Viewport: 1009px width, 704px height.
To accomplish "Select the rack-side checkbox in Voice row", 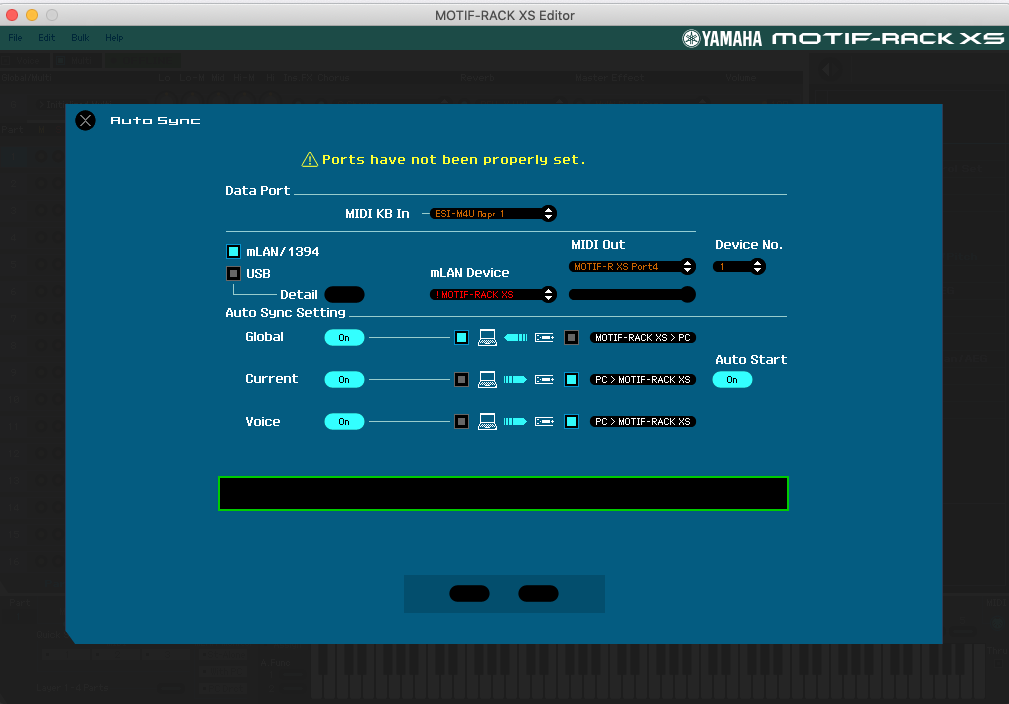I will tap(571, 421).
